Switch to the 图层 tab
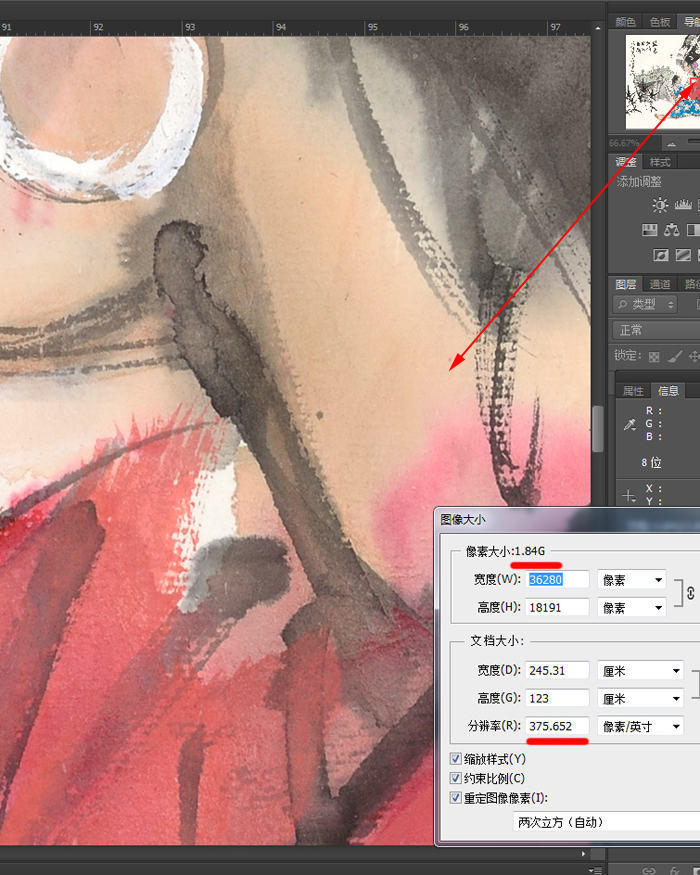 click(x=626, y=284)
